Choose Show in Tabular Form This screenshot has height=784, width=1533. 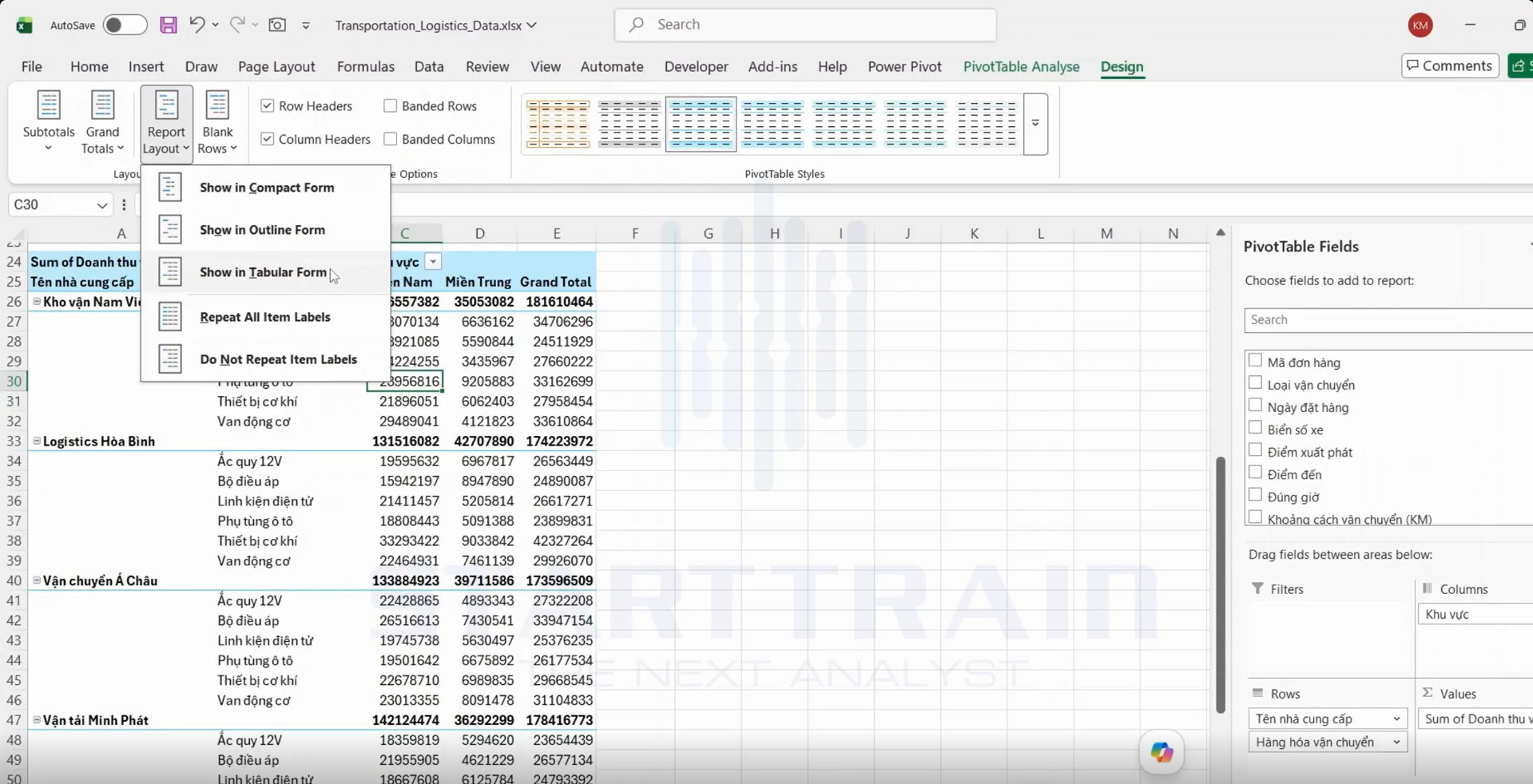pos(265,272)
